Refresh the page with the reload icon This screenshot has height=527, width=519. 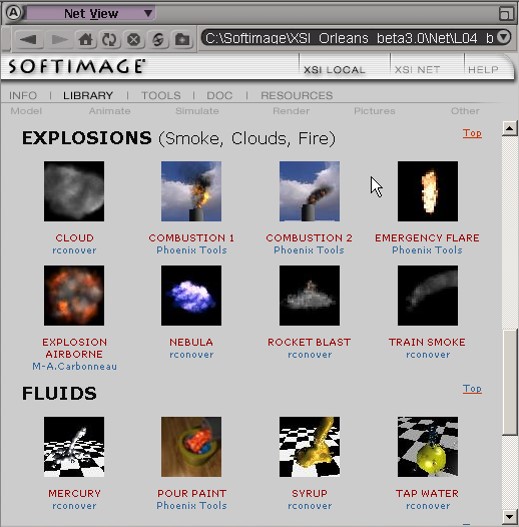coord(109,40)
